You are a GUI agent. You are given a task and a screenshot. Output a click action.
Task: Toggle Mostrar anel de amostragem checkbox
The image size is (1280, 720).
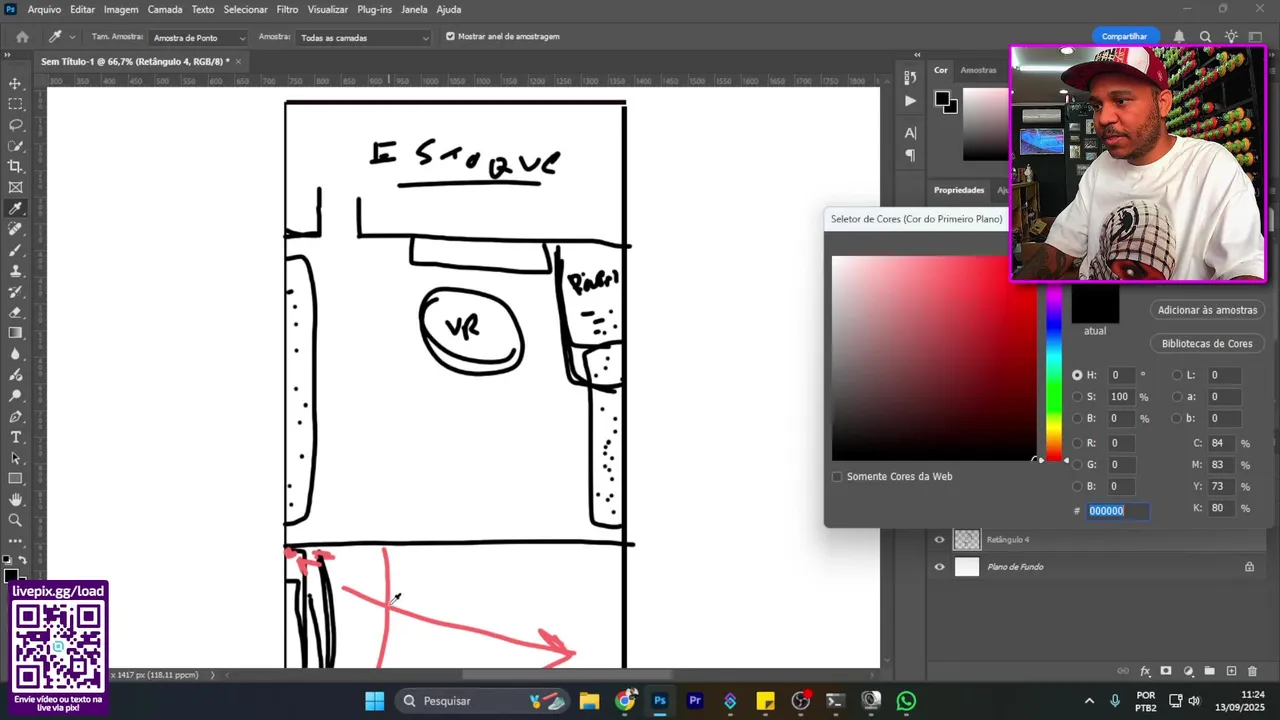point(450,37)
